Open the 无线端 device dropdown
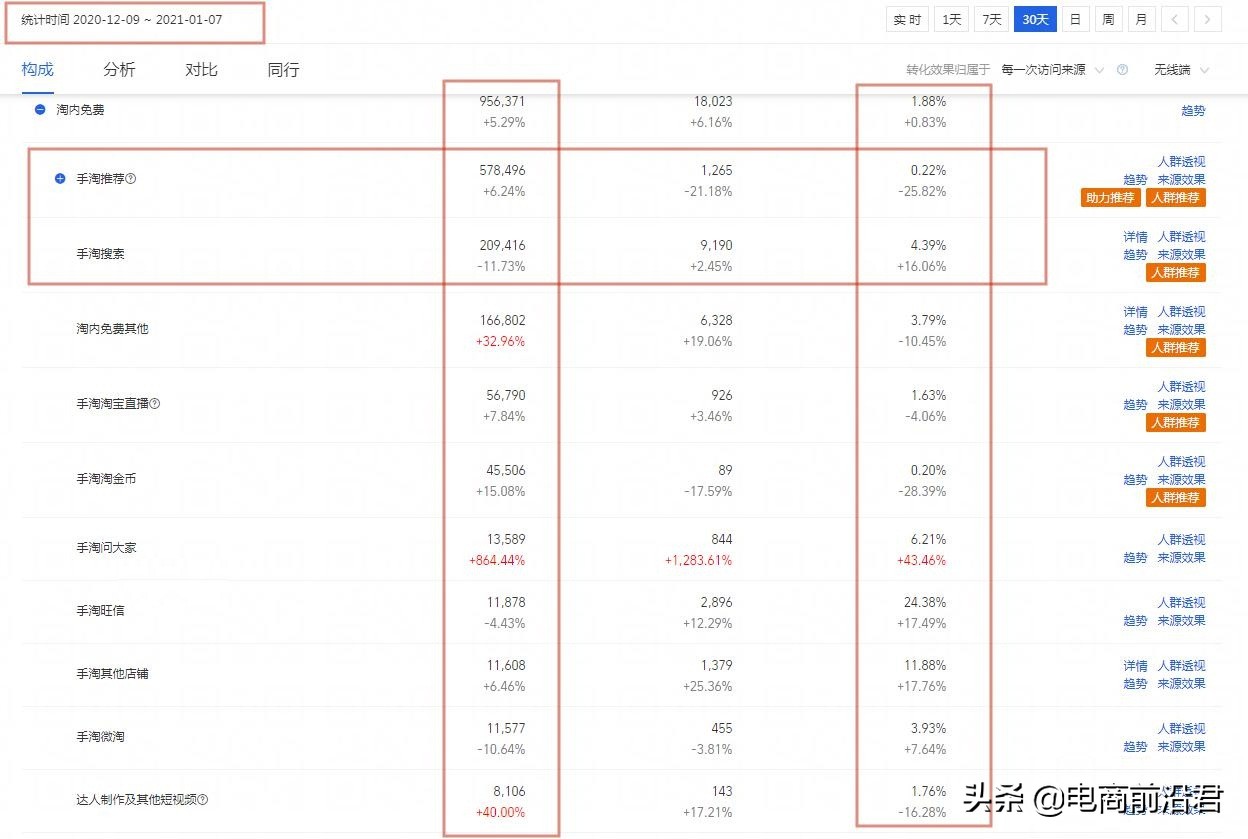Image resolution: width=1248 pixels, height=839 pixels. 1181,70
